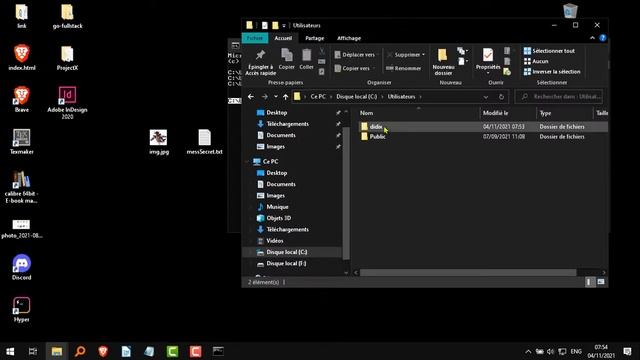Click Brave browser taskbar icon
Viewport: 640px width, 360px height.
[103, 351]
